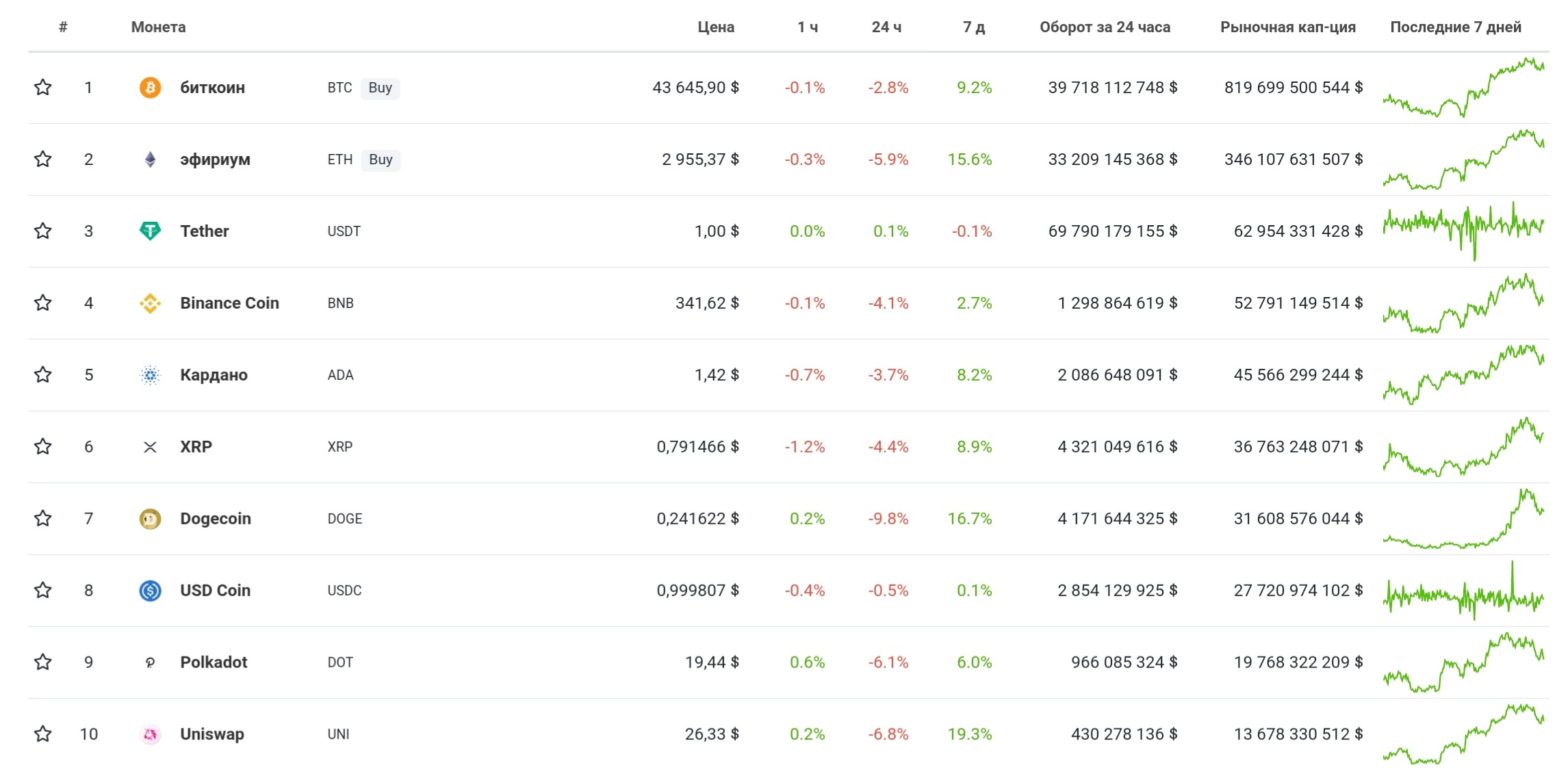
Task: Click the price 43 645,90 $
Action: pos(695,88)
